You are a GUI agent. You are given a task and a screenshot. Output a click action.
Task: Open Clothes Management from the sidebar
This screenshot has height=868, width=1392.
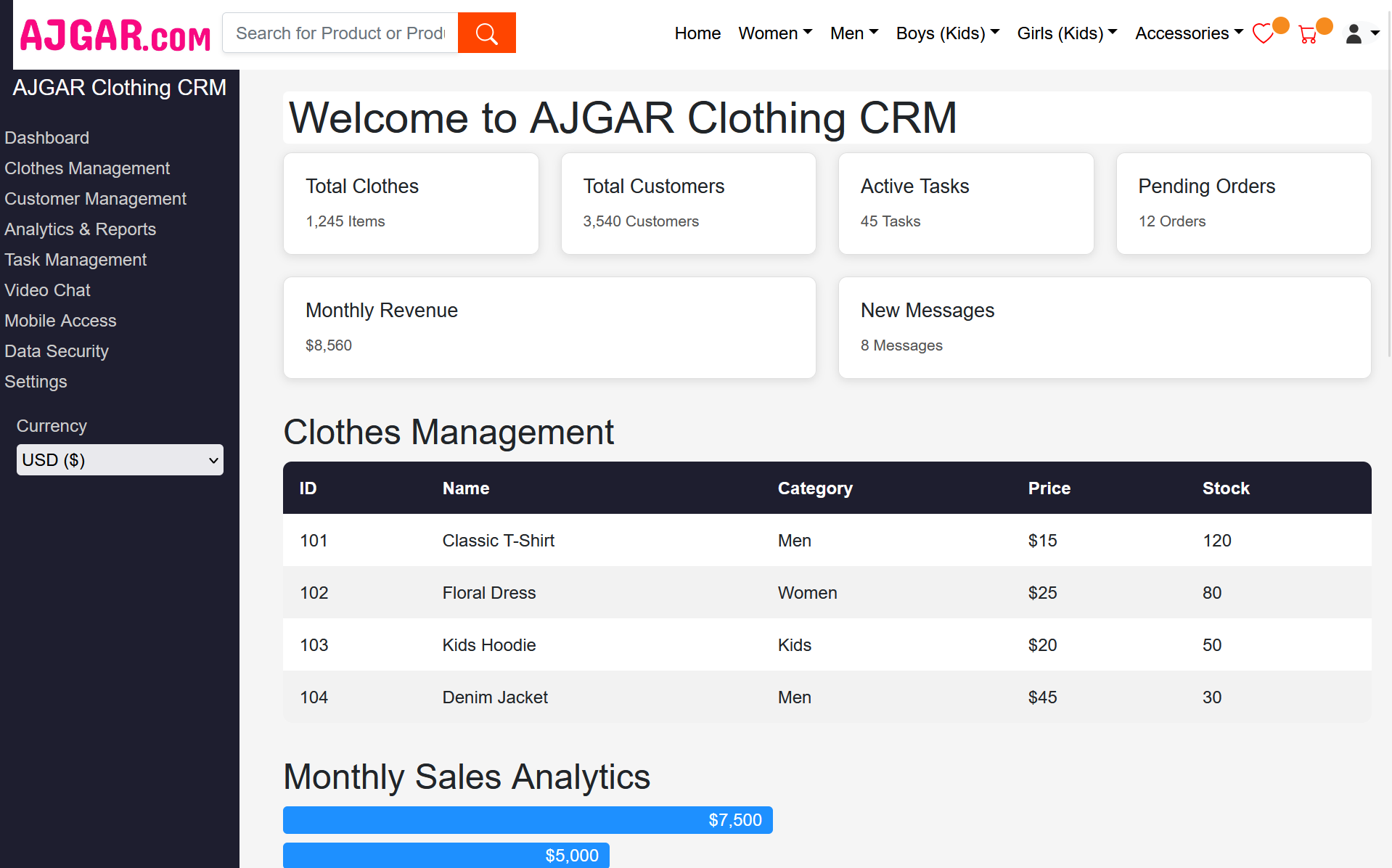click(x=87, y=168)
